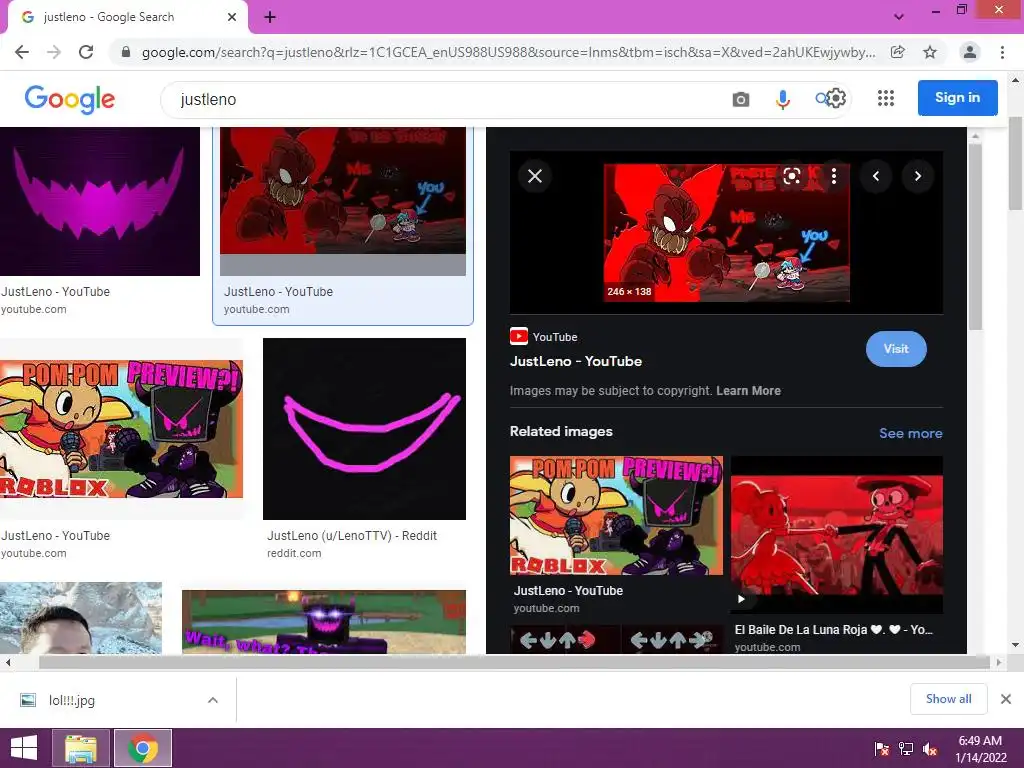Open related POM POM PREVIEW image
The height and width of the screenshot is (768, 1024).
(616, 515)
